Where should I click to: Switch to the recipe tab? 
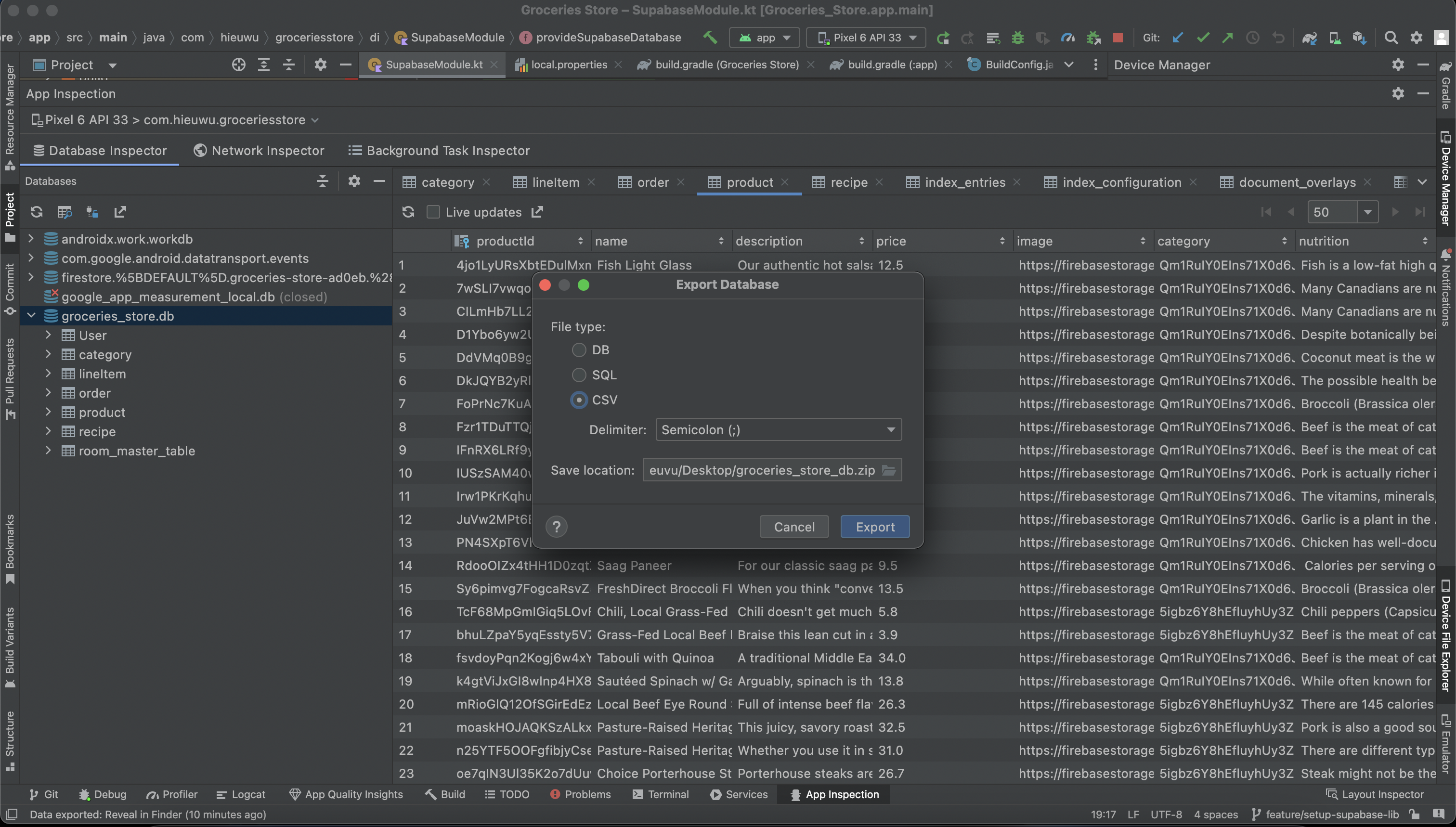coord(847,181)
